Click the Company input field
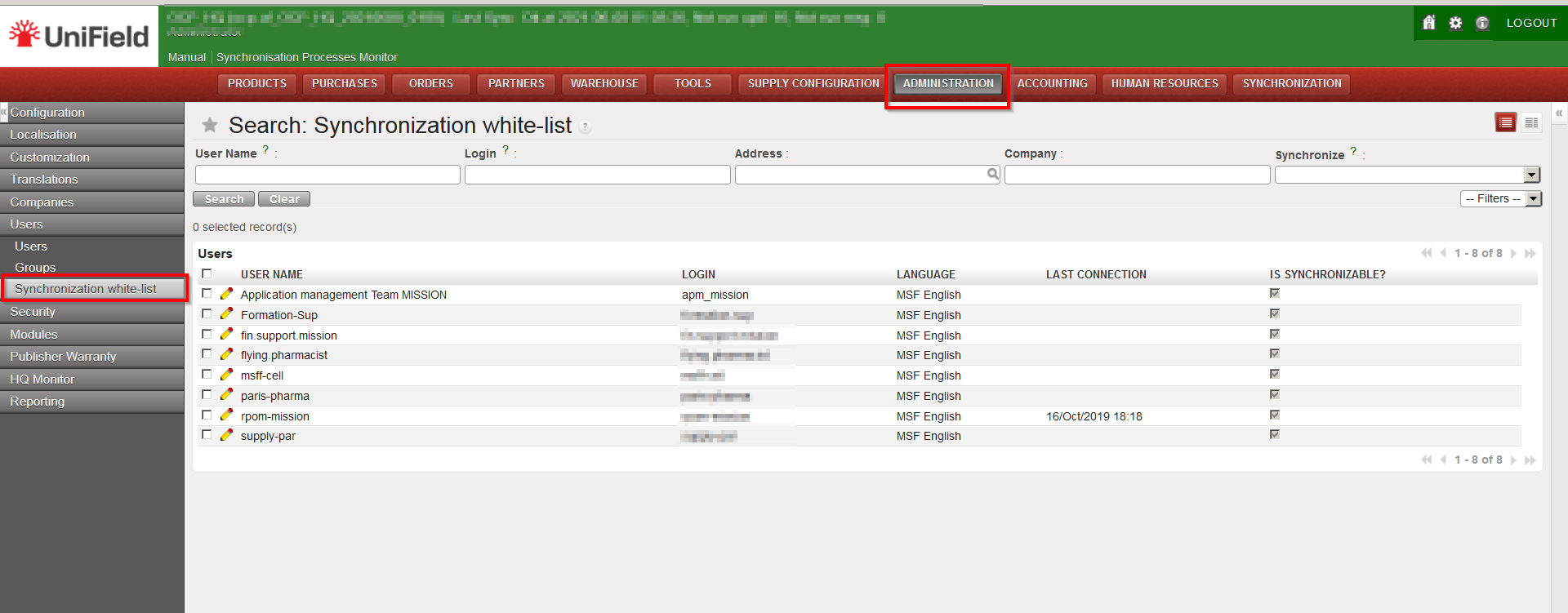 tap(1137, 175)
